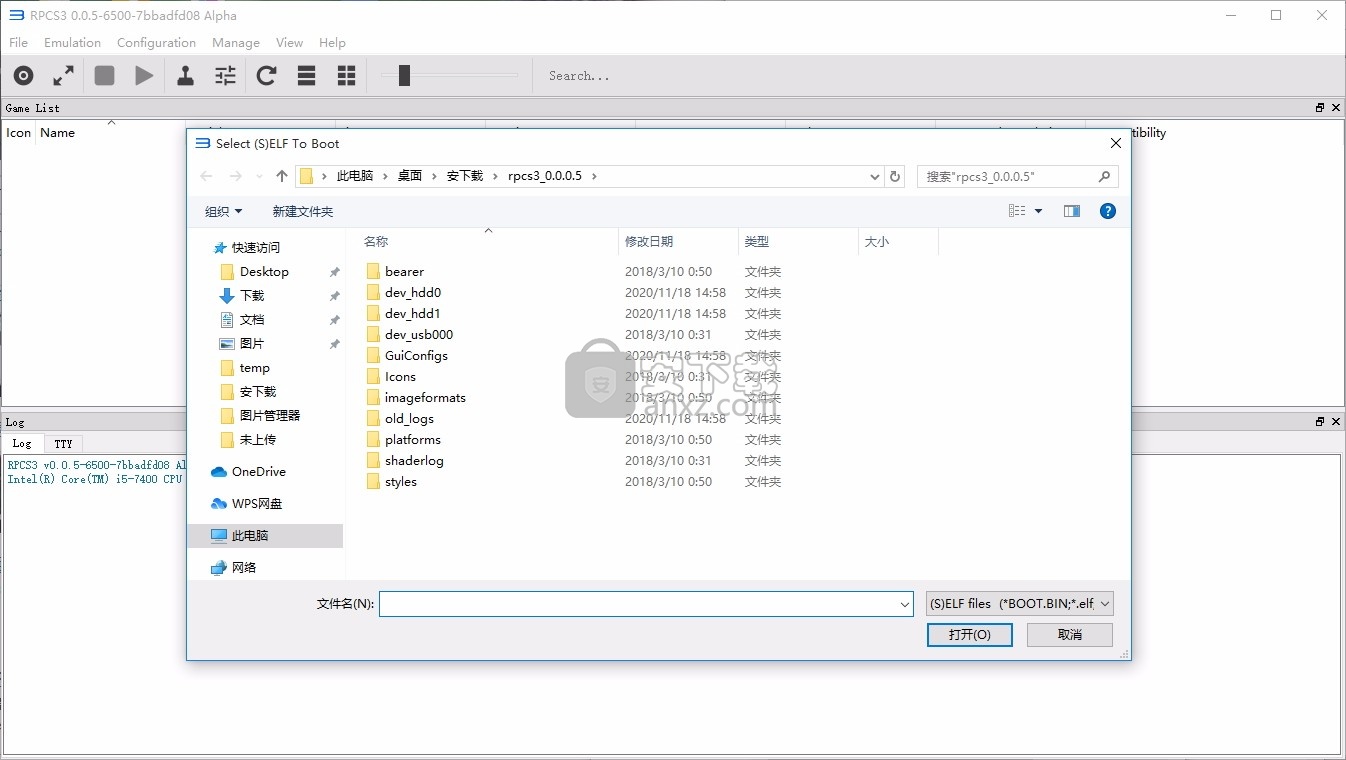Viewport: 1346px width, 760px height.
Task: Open the Help menu
Action: tap(332, 42)
